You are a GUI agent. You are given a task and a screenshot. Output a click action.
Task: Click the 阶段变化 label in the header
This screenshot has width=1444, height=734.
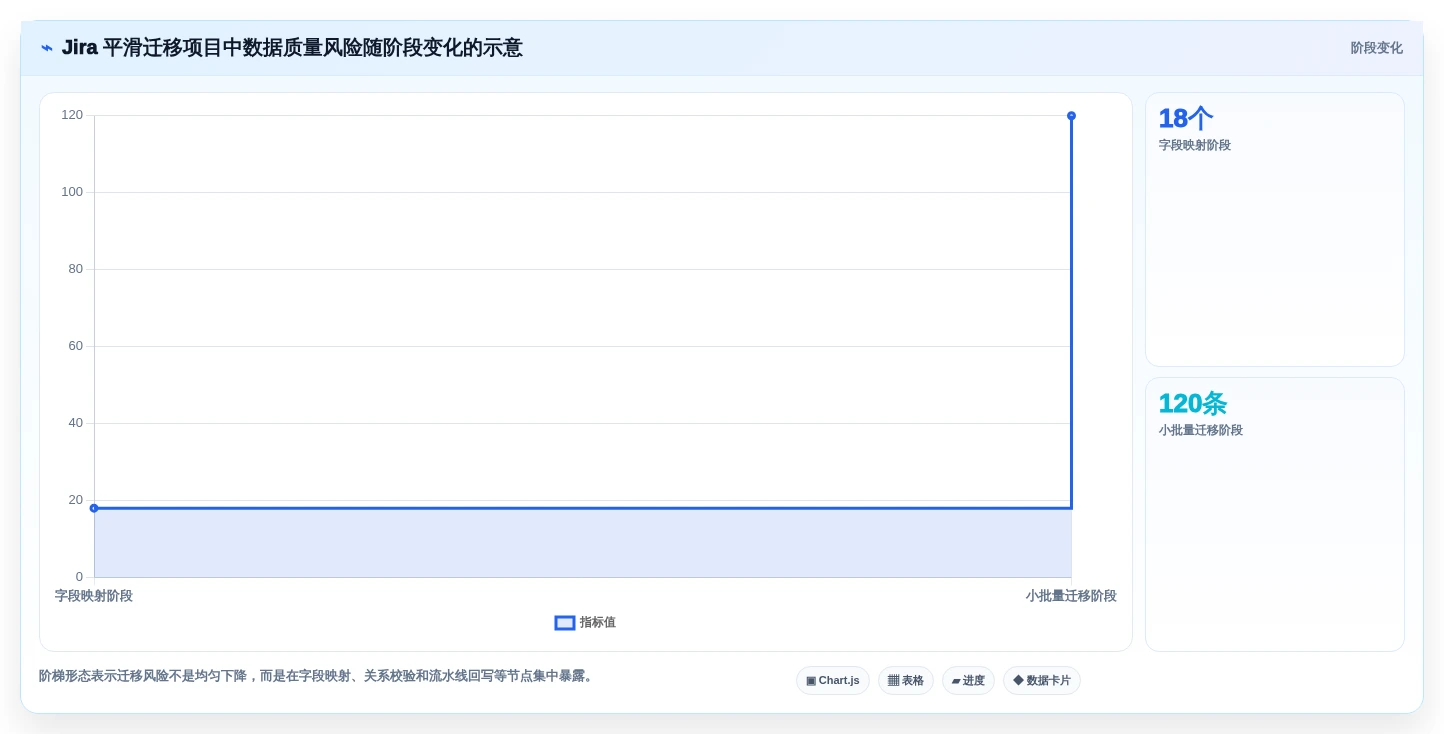[1376, 48]
